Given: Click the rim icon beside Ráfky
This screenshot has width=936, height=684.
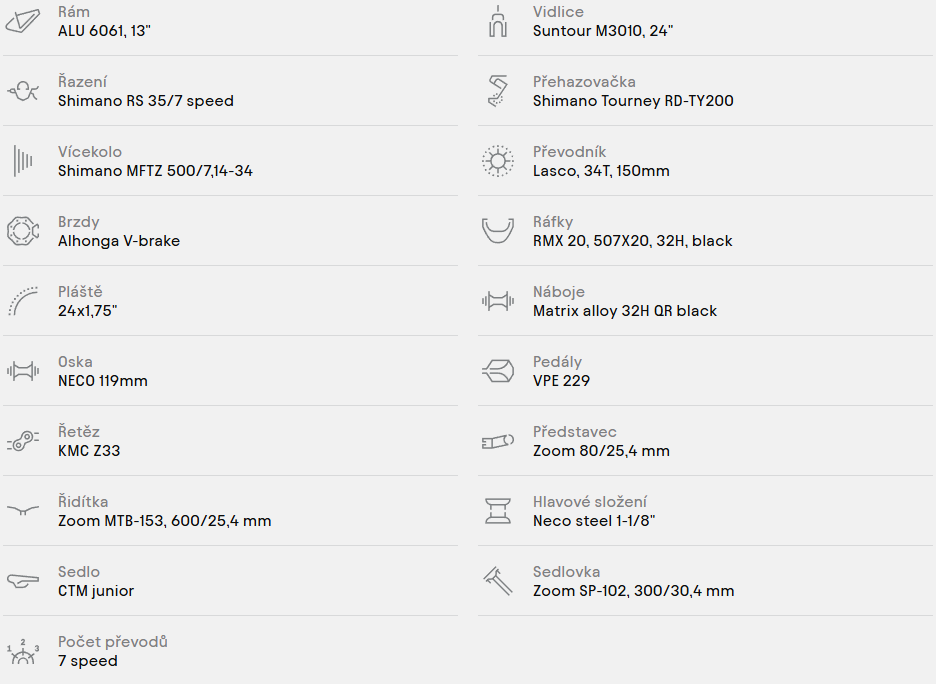Looking at the screenshot, I should coord(498,231).
